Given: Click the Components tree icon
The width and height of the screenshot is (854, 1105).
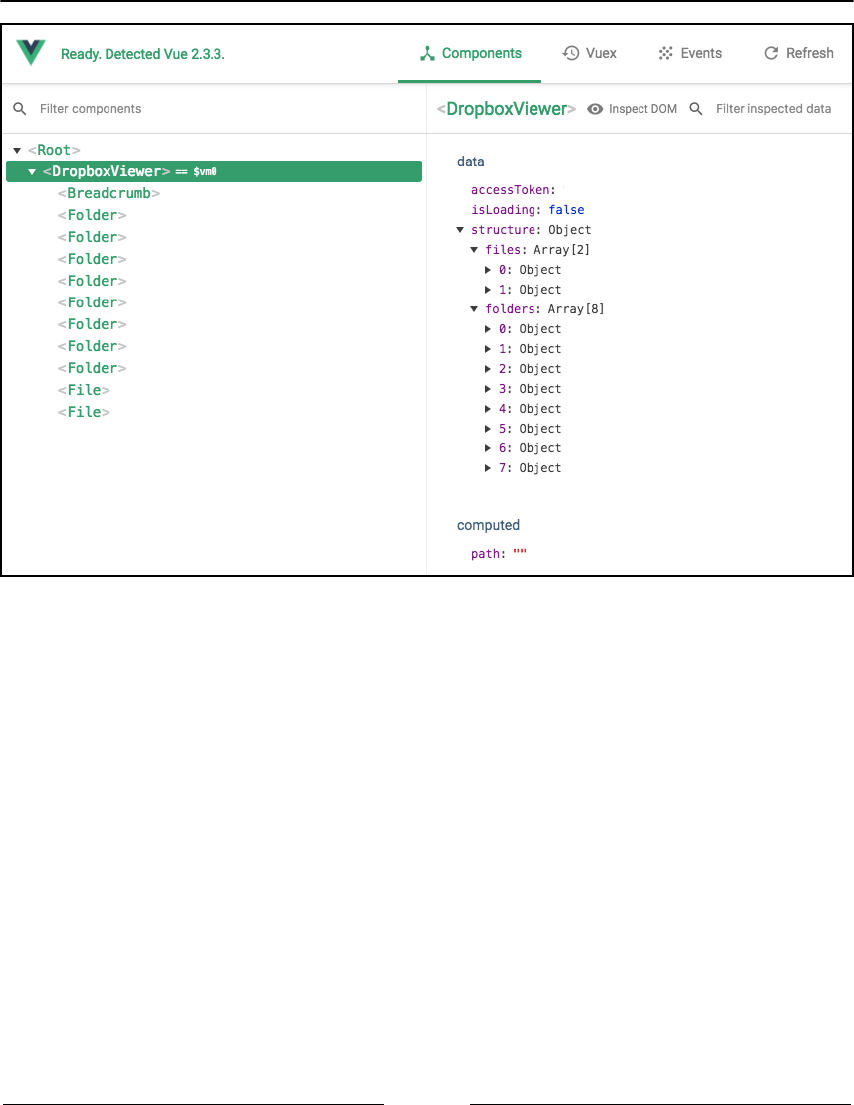Looking at the screenshot, I should [x=427, y=54].
